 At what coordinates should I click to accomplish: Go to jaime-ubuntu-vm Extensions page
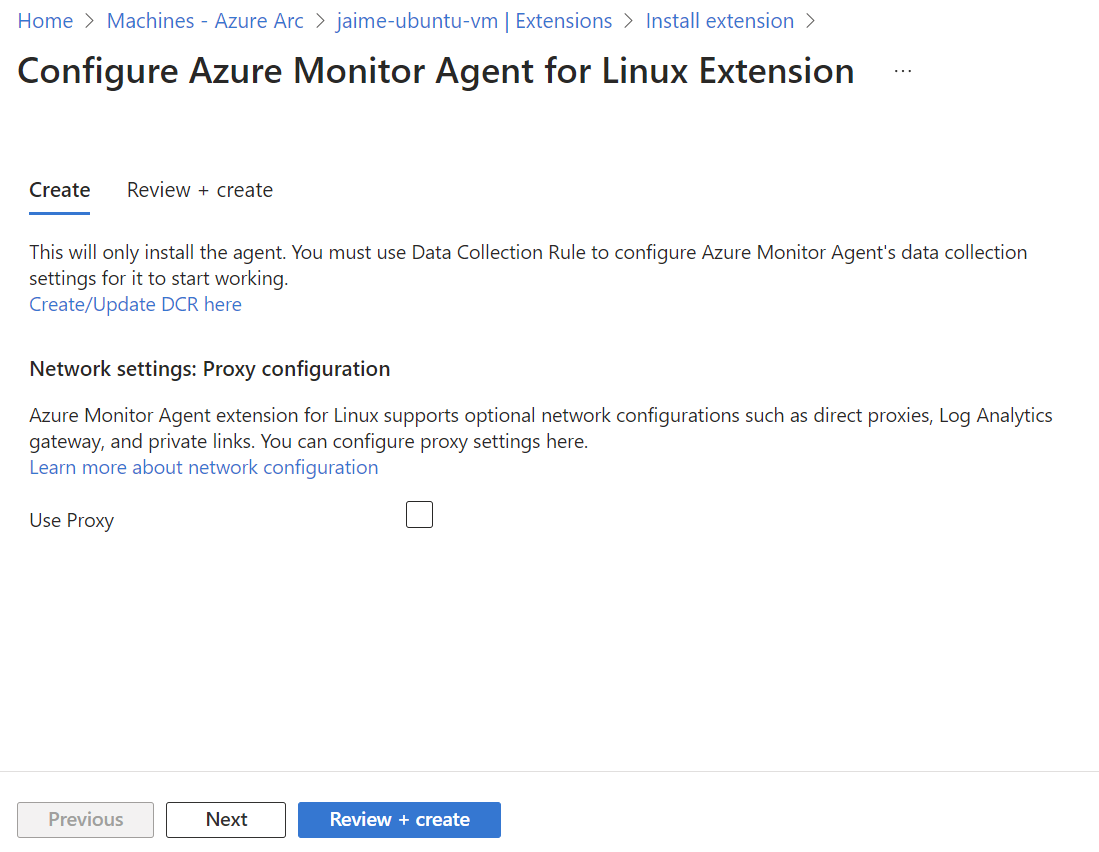pos(472,20)
